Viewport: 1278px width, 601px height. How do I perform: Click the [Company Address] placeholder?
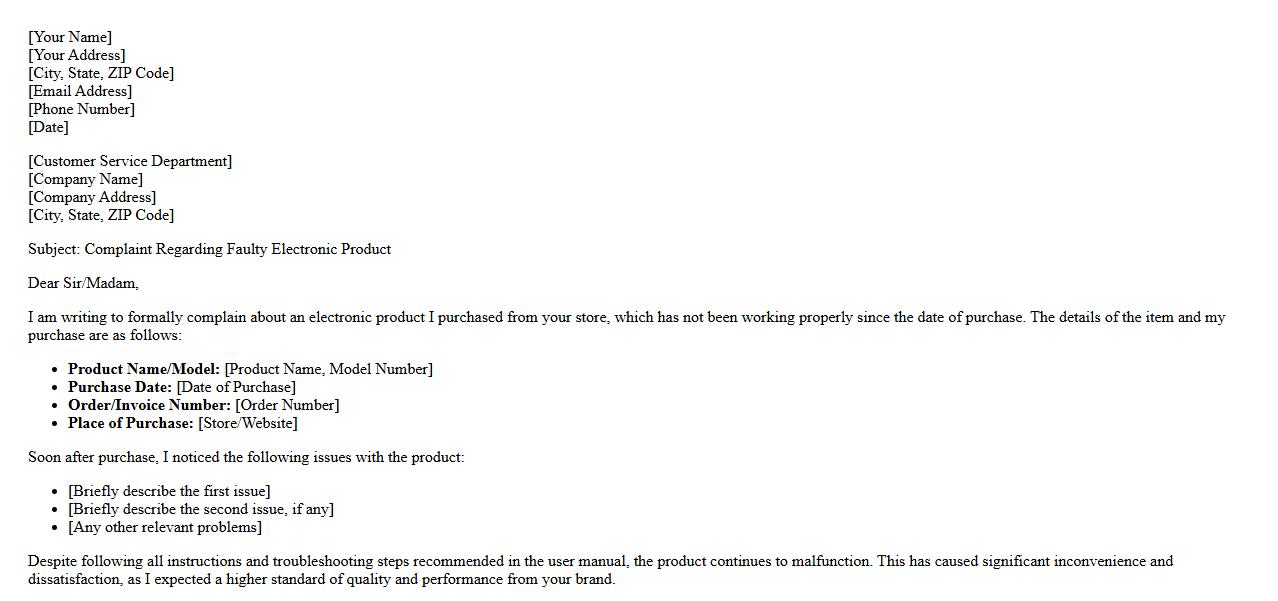(92, 197)
